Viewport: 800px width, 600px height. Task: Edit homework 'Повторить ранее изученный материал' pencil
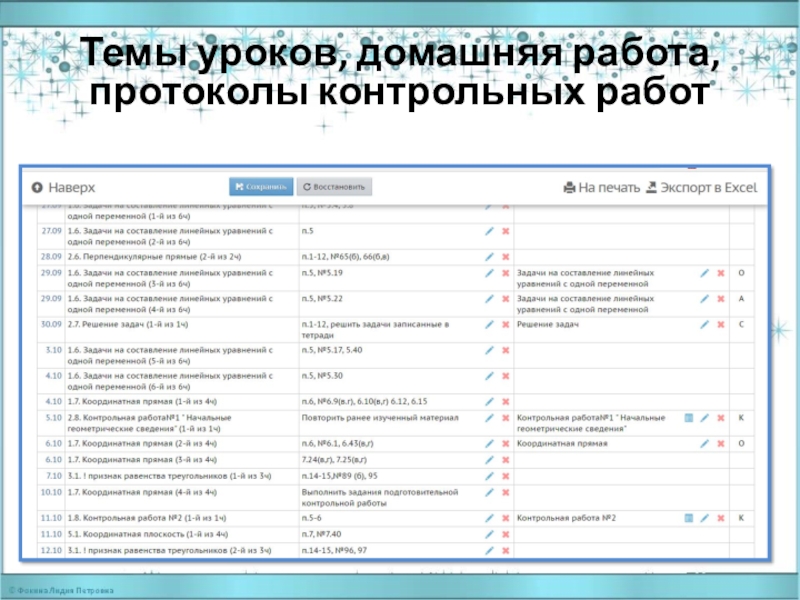[489, 417]
